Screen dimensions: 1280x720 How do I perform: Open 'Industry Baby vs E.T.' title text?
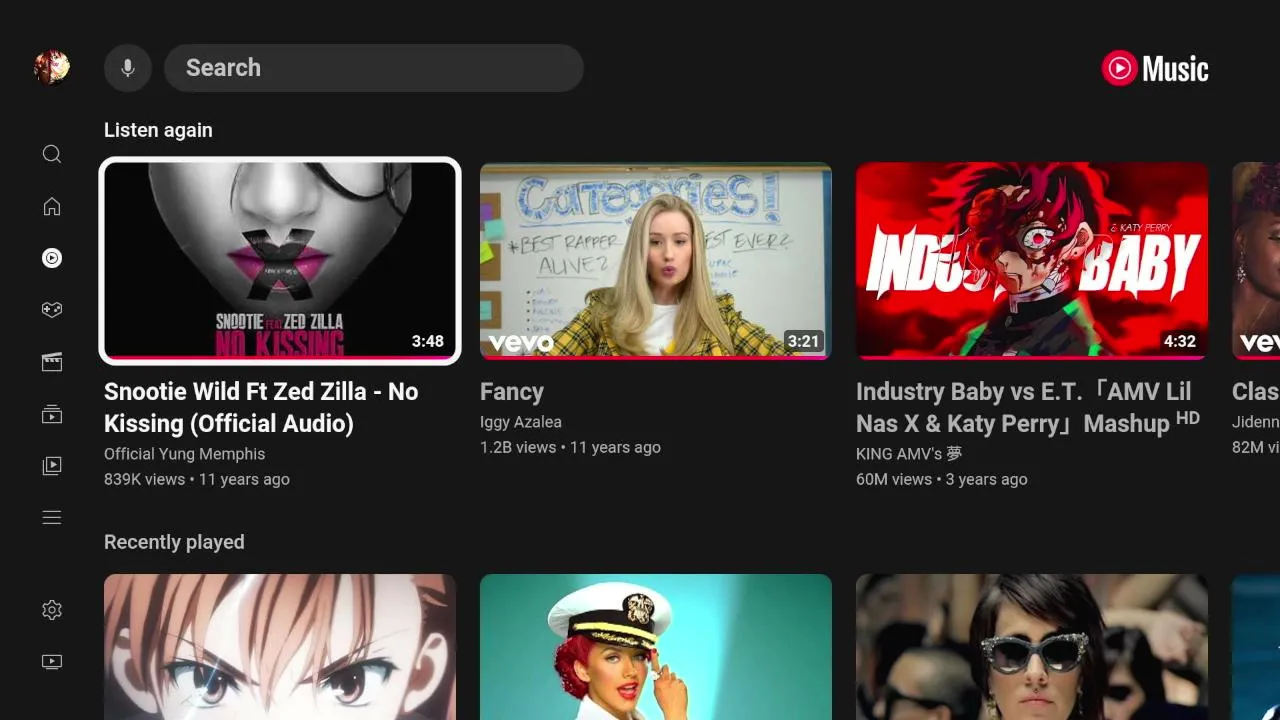(1028, 408)
